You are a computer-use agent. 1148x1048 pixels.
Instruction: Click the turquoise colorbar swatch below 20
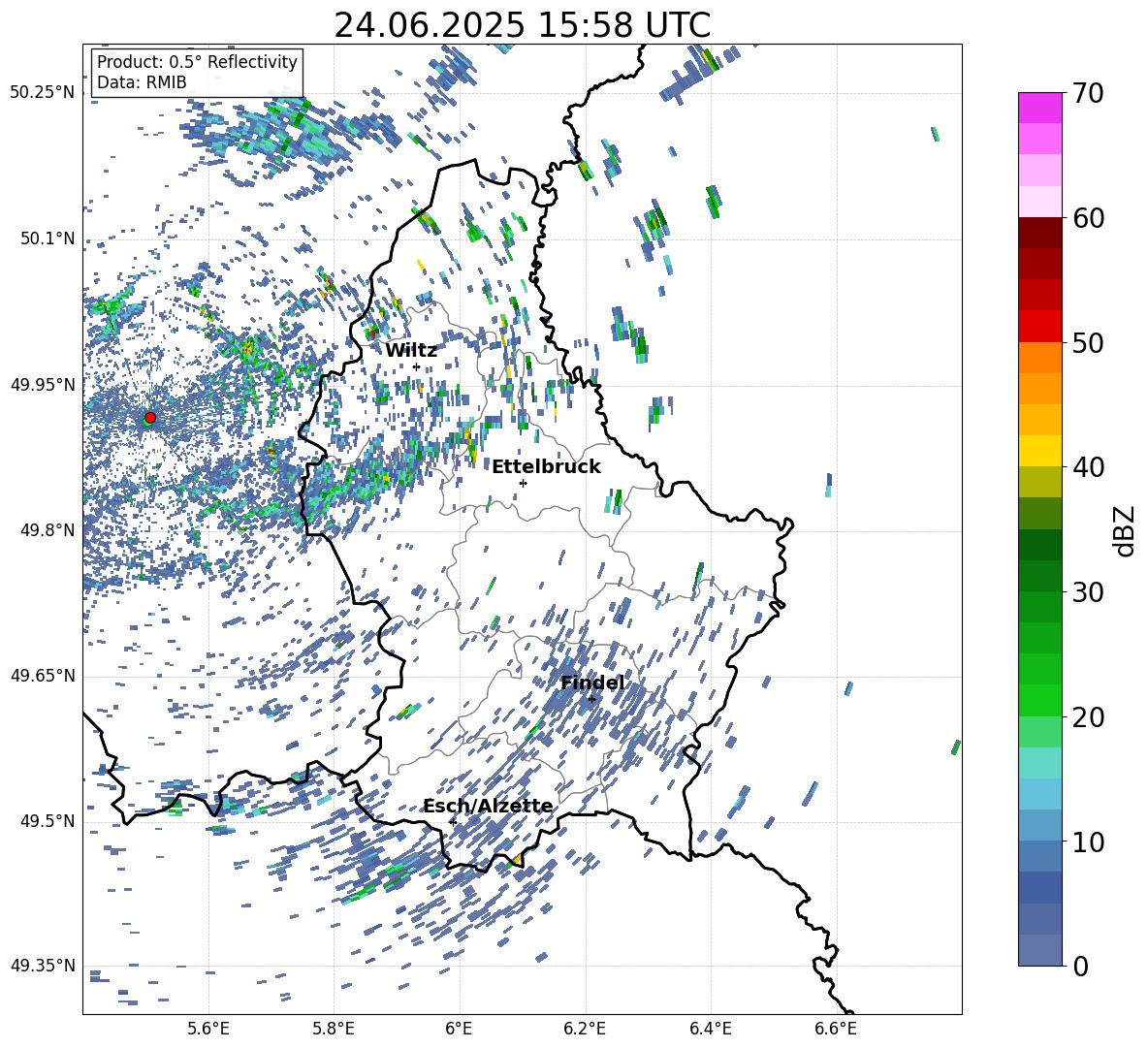tap(1039, 763)
